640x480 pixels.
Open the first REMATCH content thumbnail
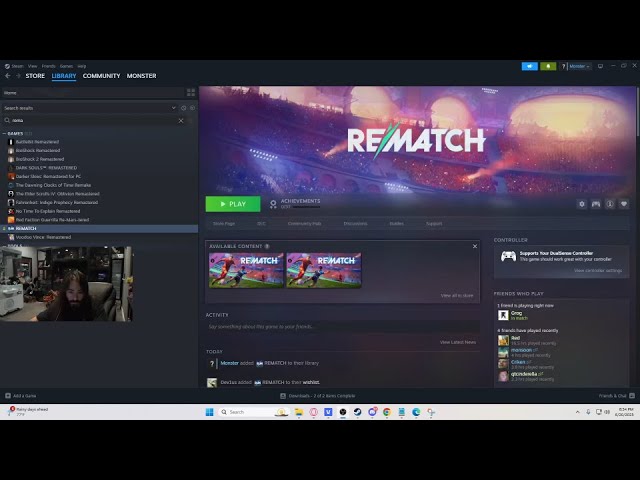[x=246, y=270]
